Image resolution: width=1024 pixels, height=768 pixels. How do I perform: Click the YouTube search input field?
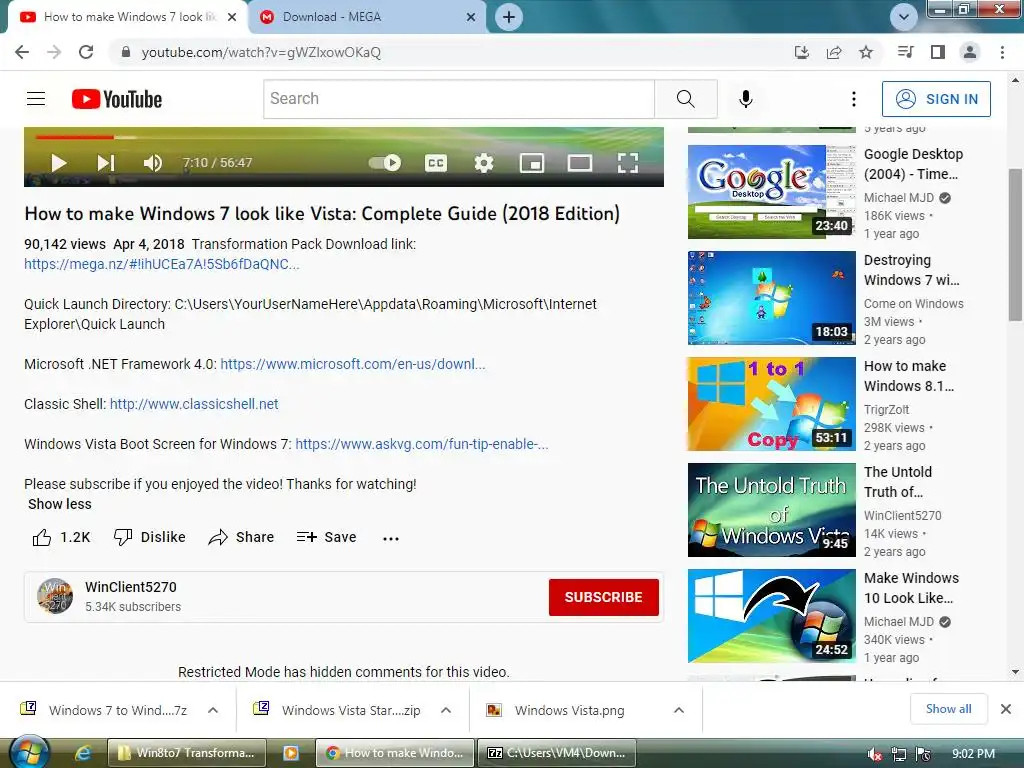point(459,99)
